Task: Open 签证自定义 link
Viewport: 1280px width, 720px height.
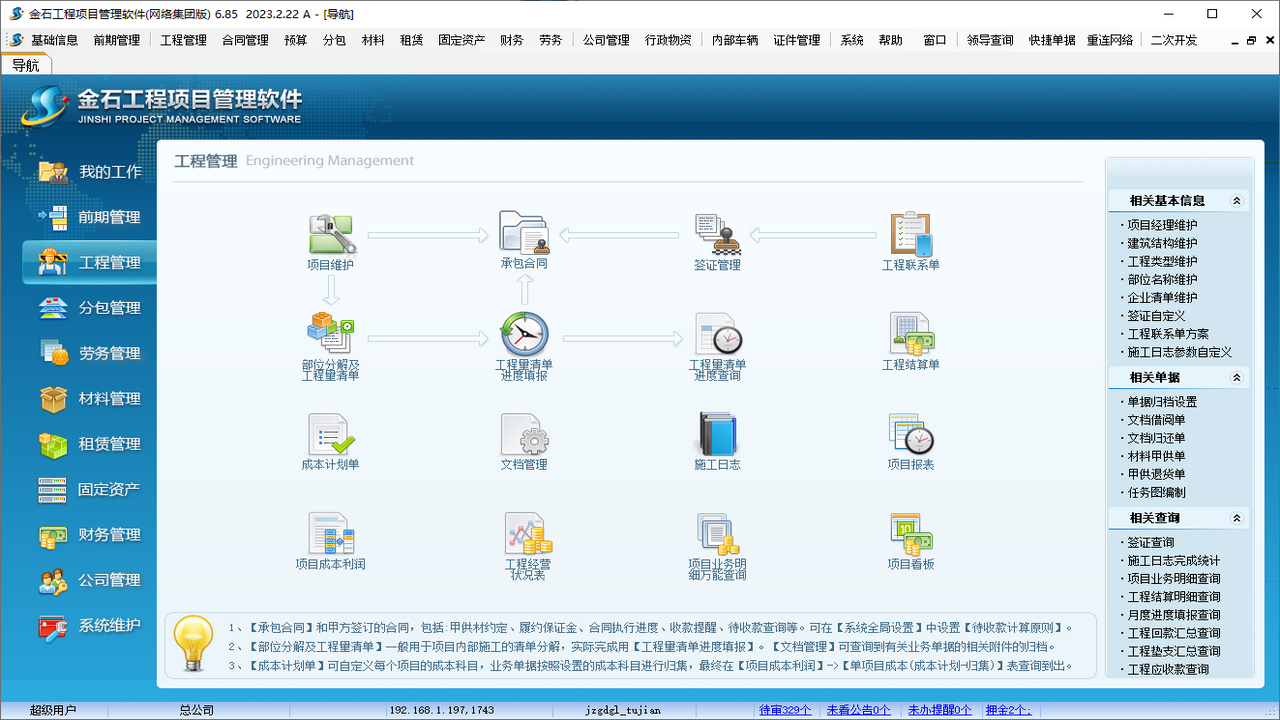Action: (1156, 316)
